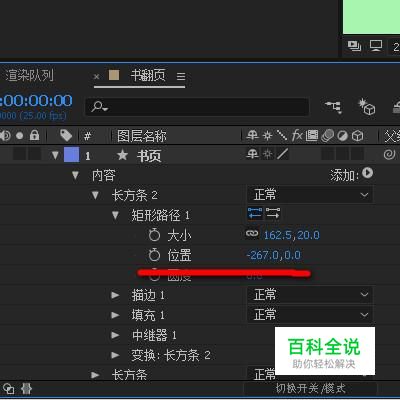Toggle 3D layer box on 书页 layer
The height and width of the screenshot is (400, 400).
click(358, 154)
